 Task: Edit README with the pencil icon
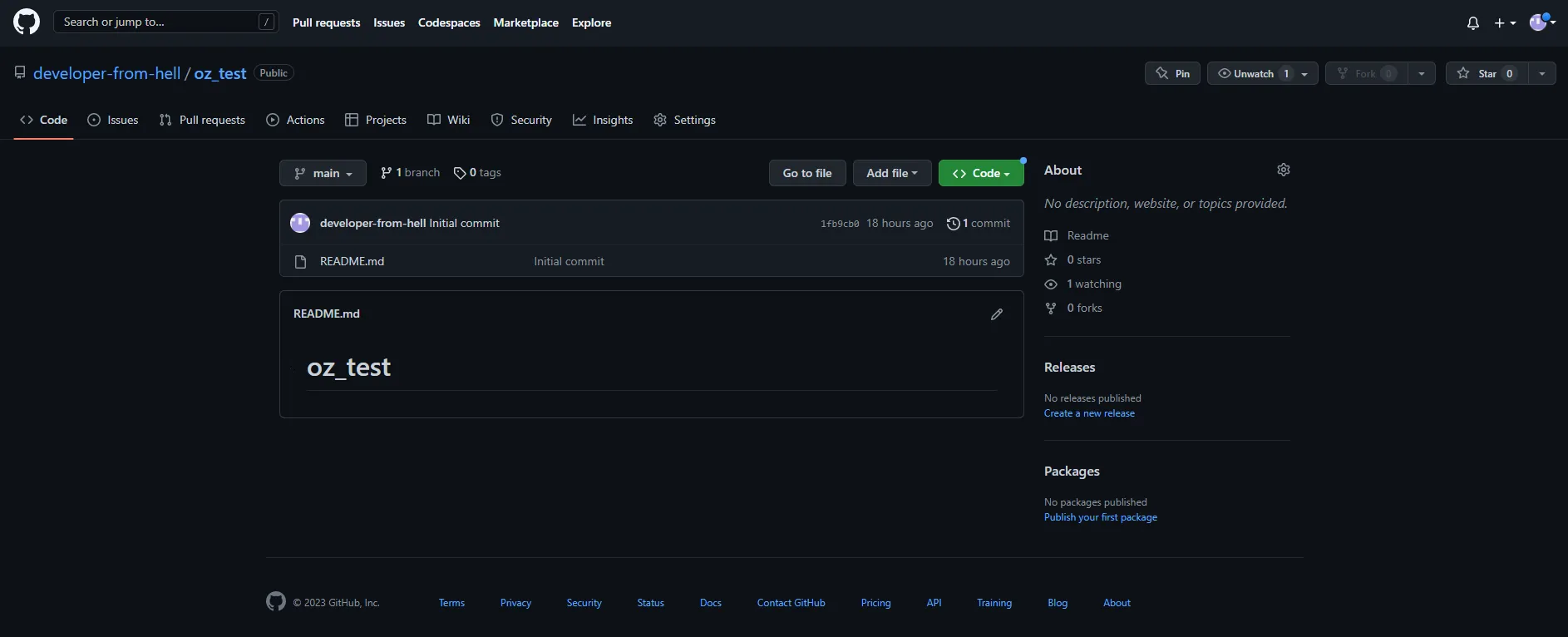tap(997, 314)
